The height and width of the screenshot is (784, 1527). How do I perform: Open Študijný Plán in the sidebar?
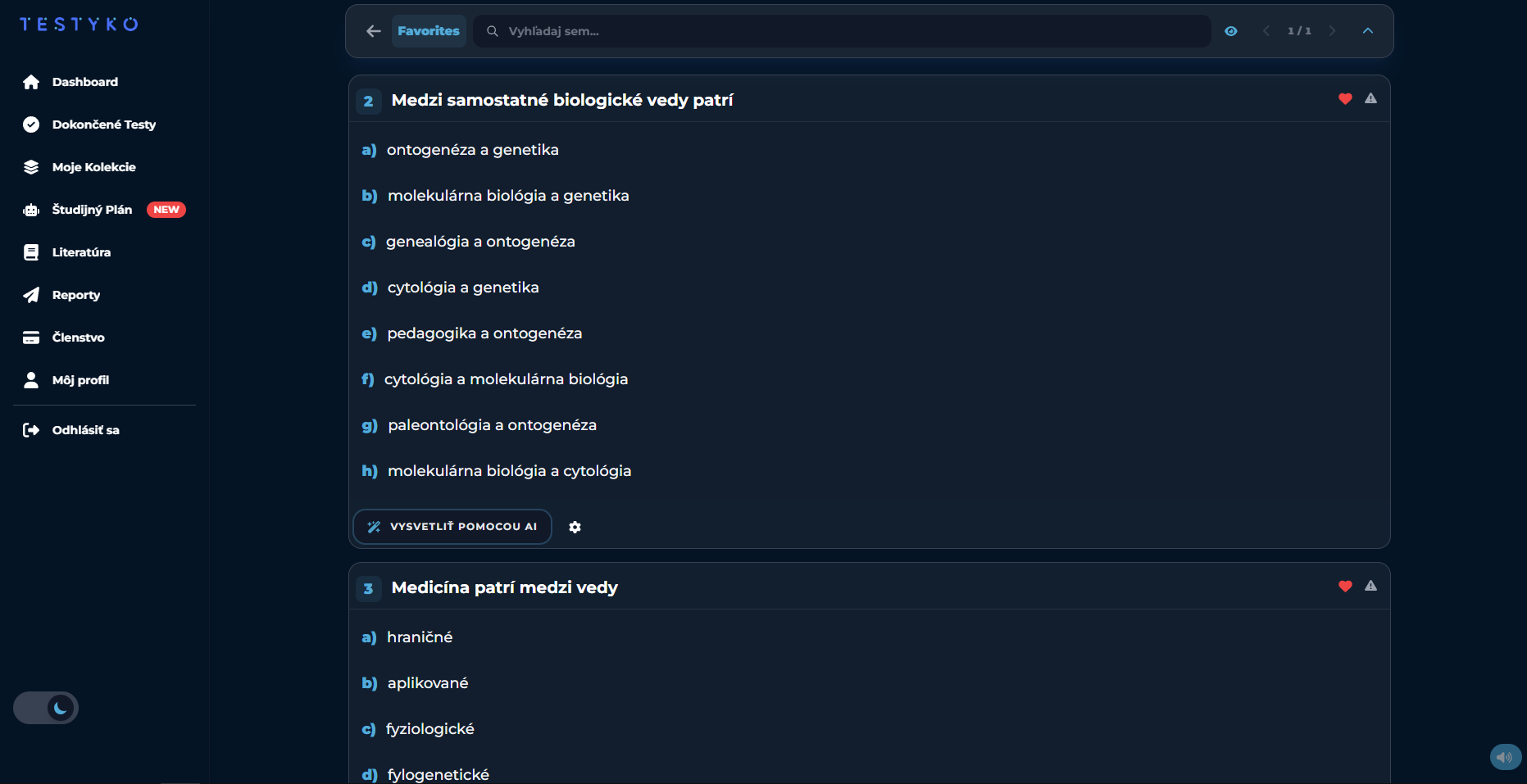point(92,210)
